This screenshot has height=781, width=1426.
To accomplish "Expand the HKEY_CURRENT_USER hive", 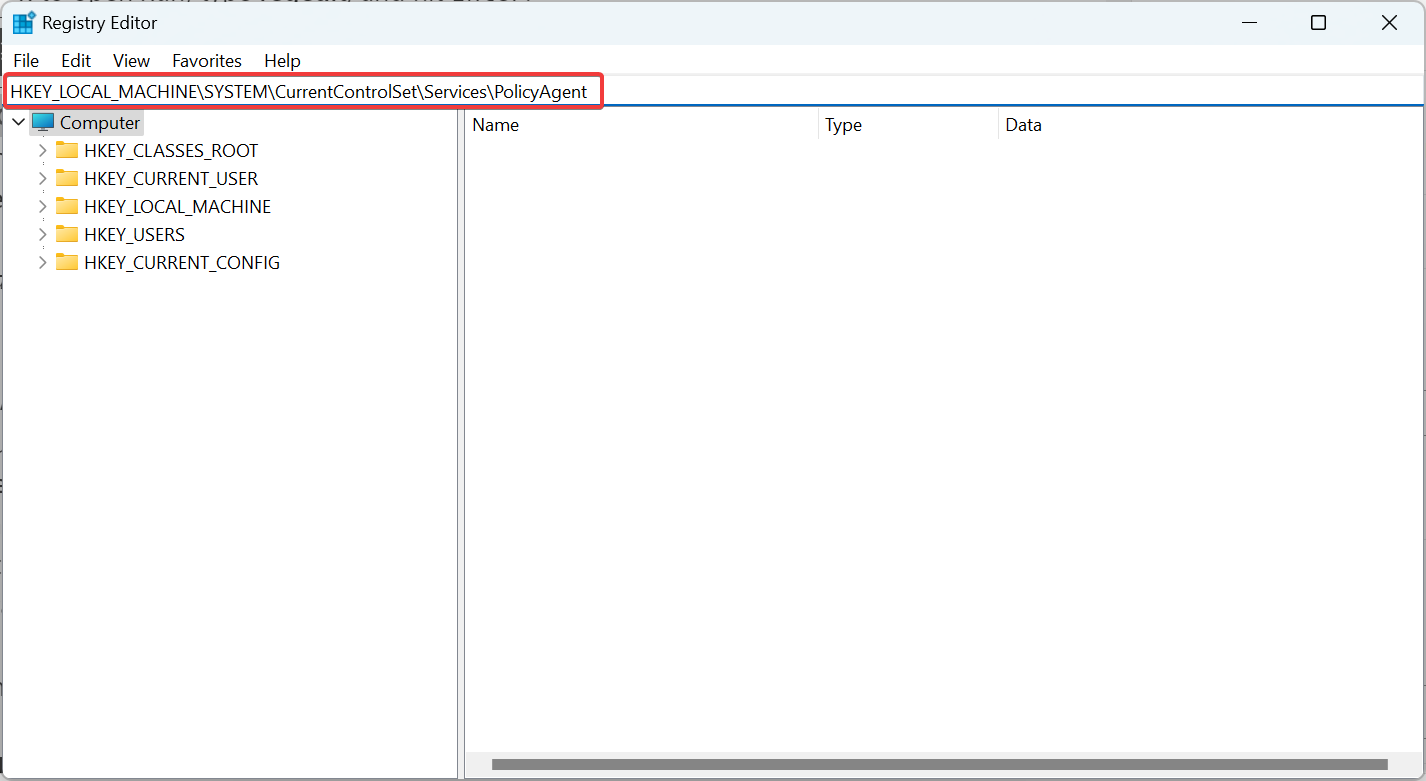I will 42,179.
